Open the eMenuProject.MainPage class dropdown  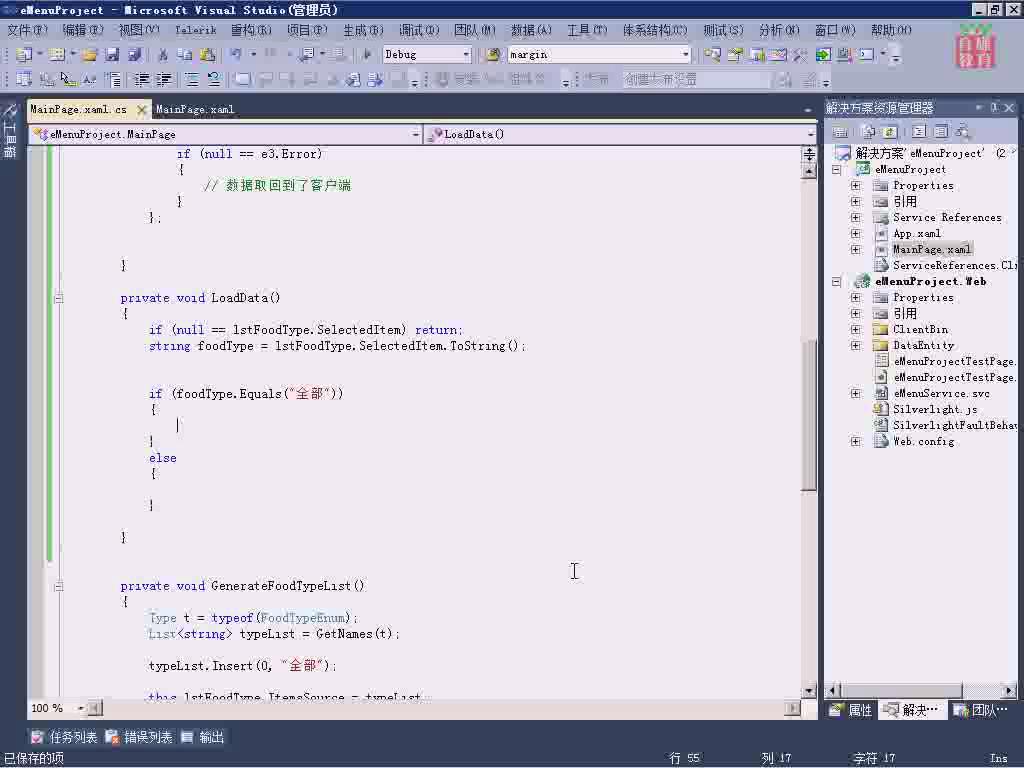415,135
